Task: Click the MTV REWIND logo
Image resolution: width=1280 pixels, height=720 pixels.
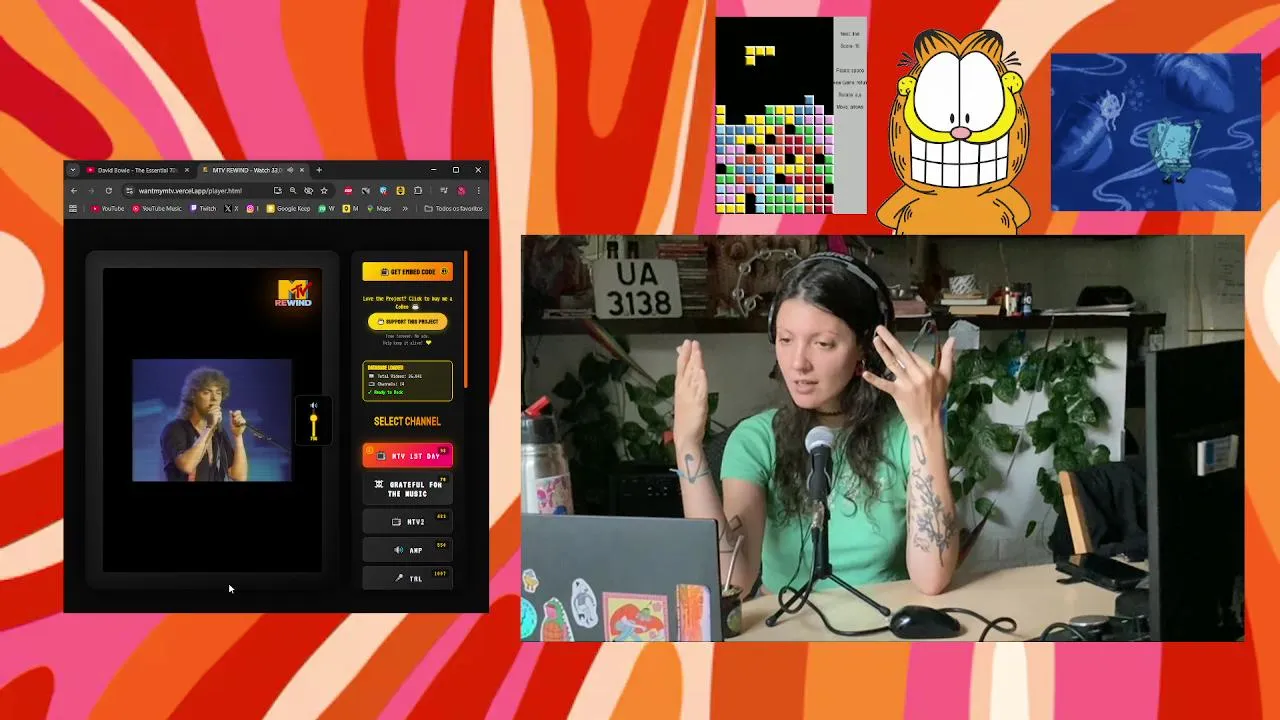Action: point(294,292)
